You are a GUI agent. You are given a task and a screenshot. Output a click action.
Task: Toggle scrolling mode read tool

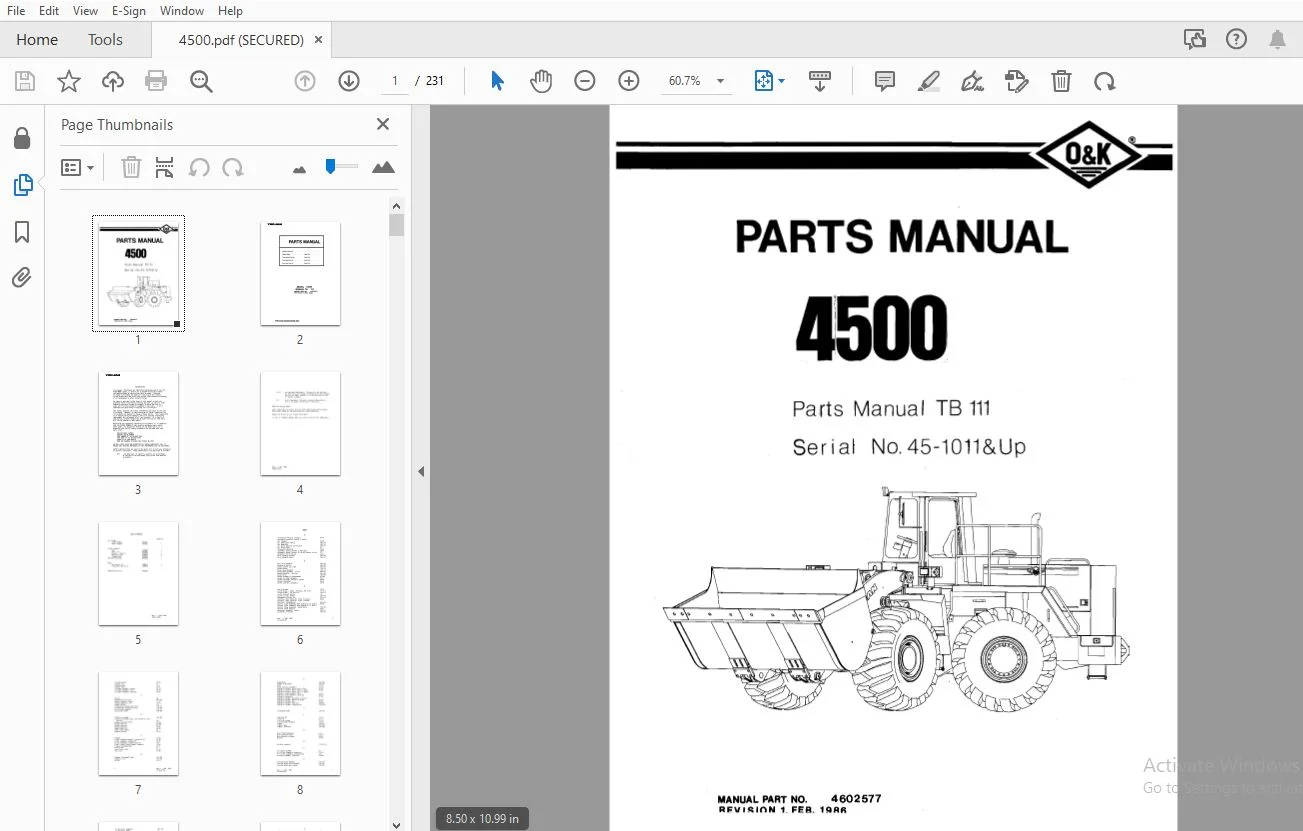tap(820, 81)
